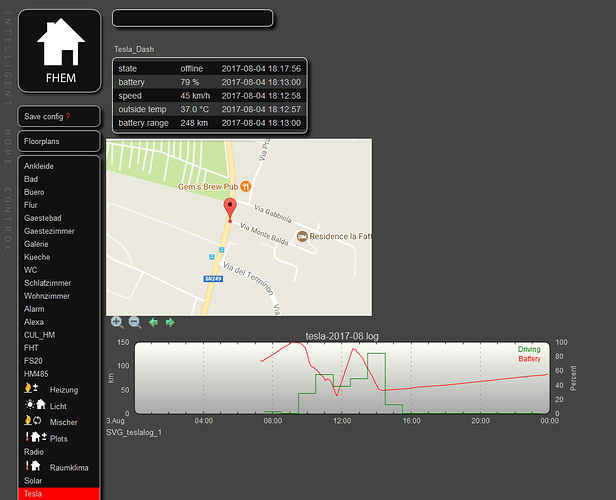
Task: Open the FHT room
Action: click(x=31, y=348)
